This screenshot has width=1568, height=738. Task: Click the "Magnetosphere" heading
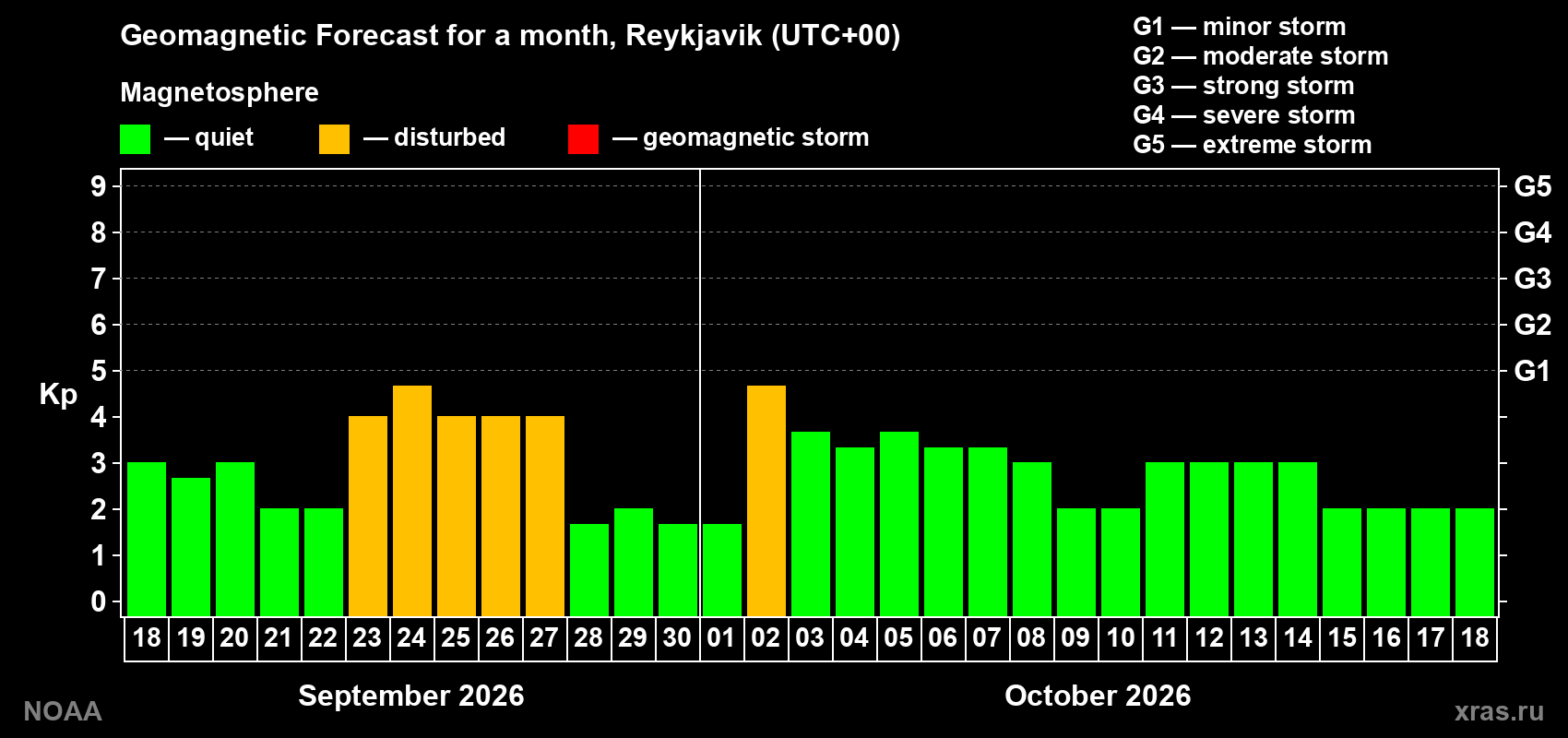[x=220, y=92]
